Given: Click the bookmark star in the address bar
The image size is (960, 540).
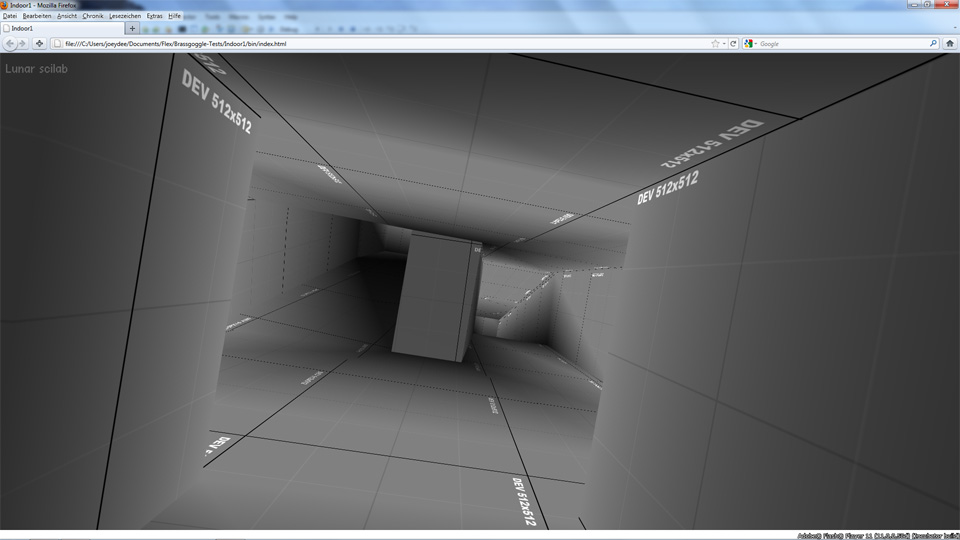Looking at the screenshot, I should (x=715, y=44).
